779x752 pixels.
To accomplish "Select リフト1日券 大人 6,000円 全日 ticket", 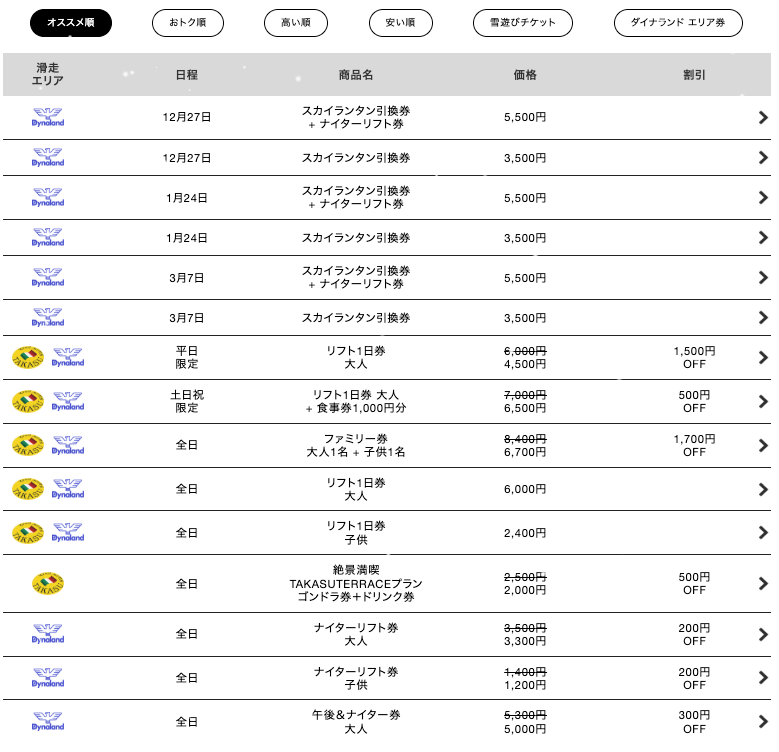I will click(356, 489).
